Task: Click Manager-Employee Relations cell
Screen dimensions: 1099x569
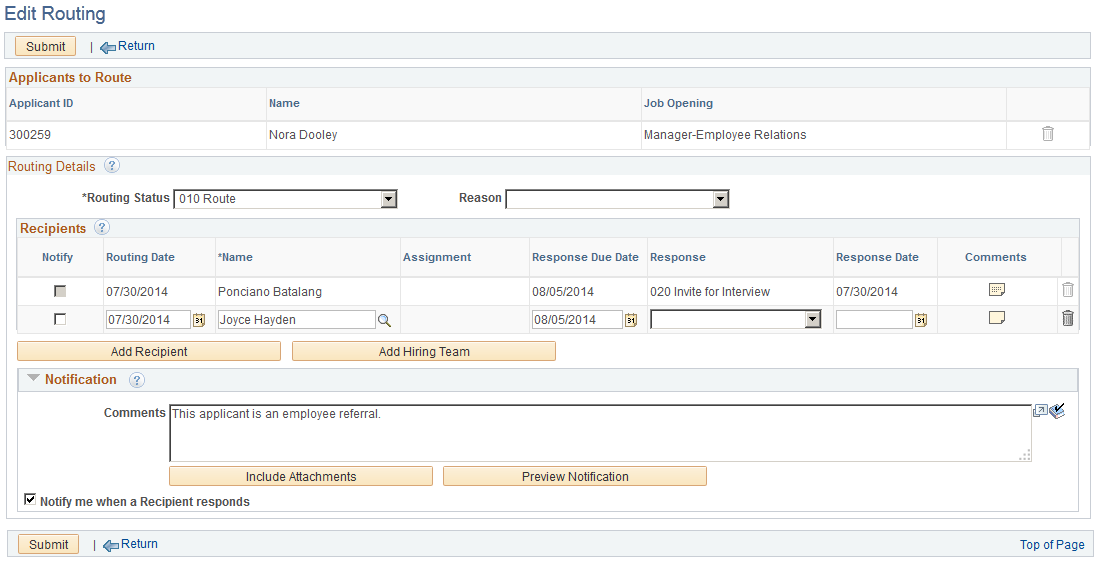Action: (725, 135)
